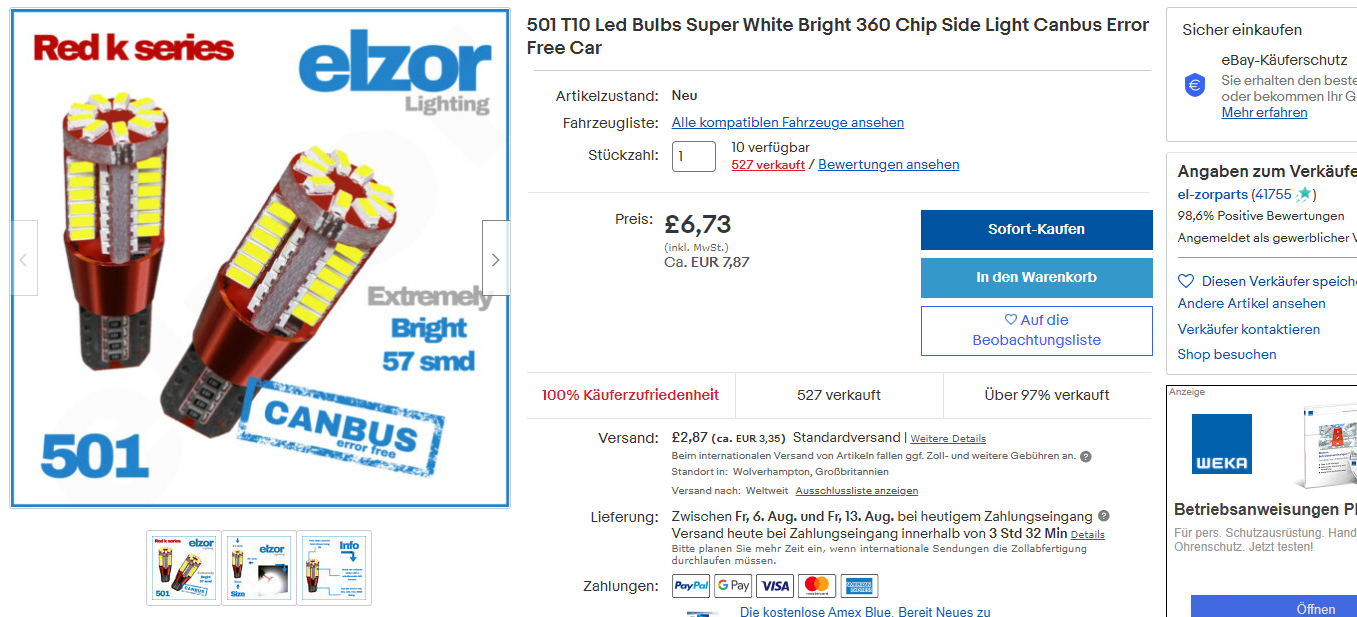
Task: Click the Visa card icon
Action: [x=775, y=586]
